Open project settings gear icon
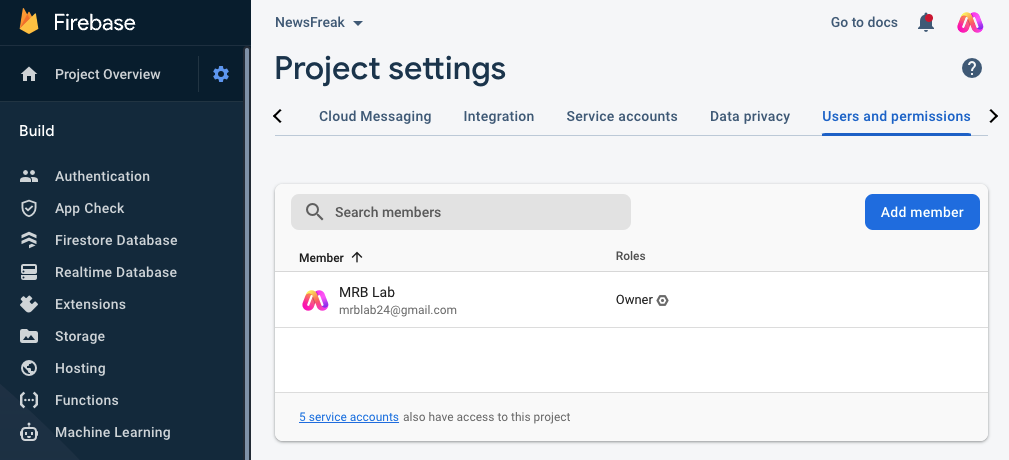1009x460 pixels. (x=221, y=74)
